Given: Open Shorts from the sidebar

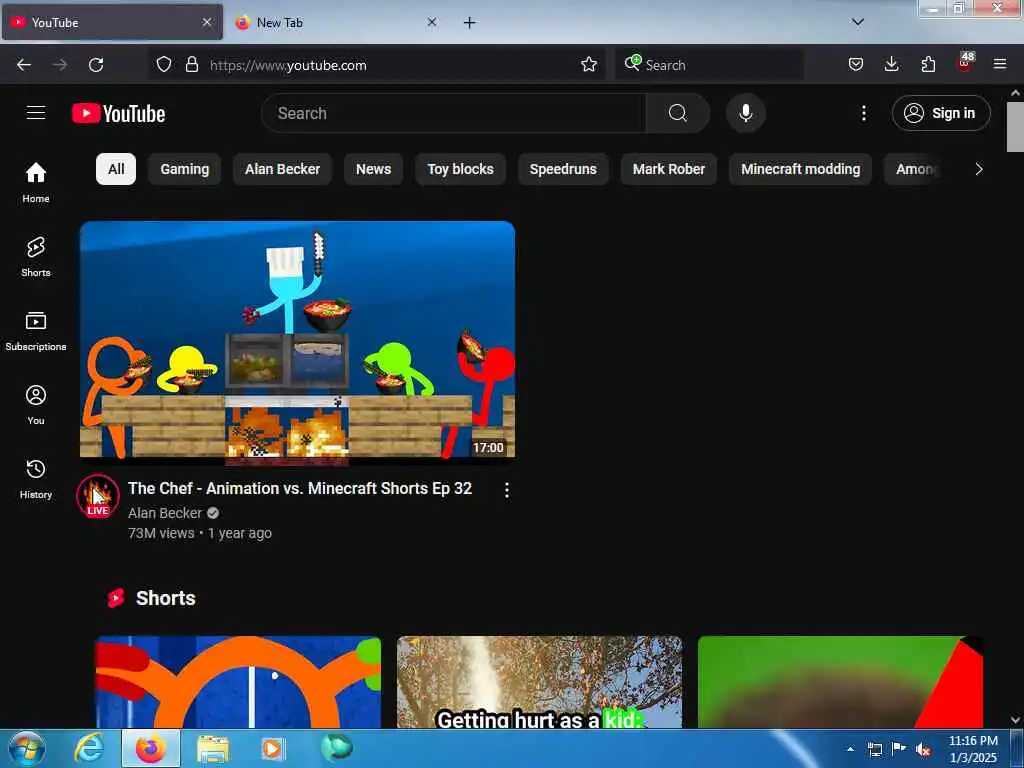Looking at the screenshot, I should [36, 257].
